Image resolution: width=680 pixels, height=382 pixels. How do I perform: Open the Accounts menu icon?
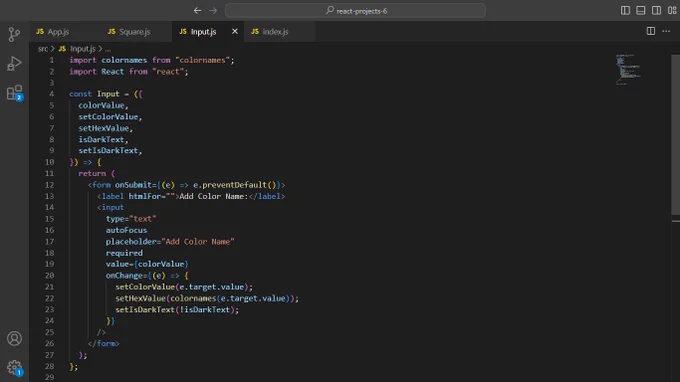14,338
